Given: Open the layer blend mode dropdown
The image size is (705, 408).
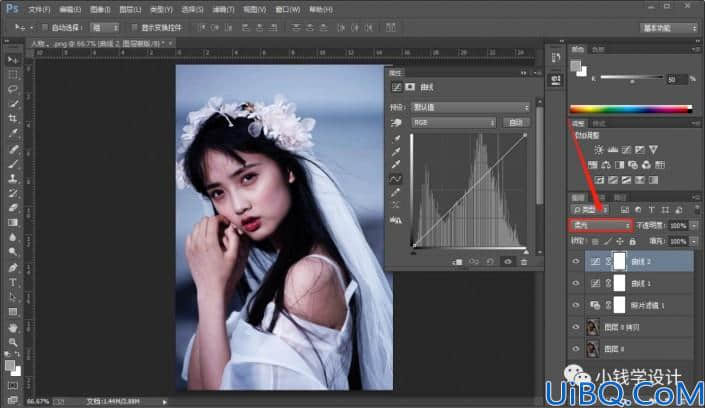Looking at the screenshot, I should click(601, 225).
